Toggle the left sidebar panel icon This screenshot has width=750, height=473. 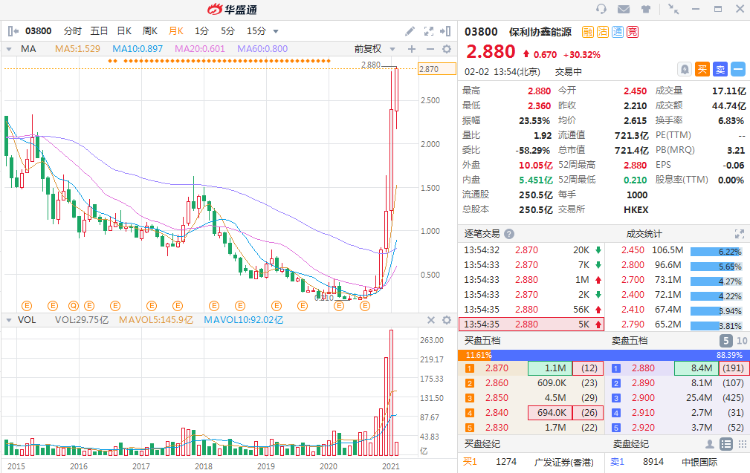(13, 31)
